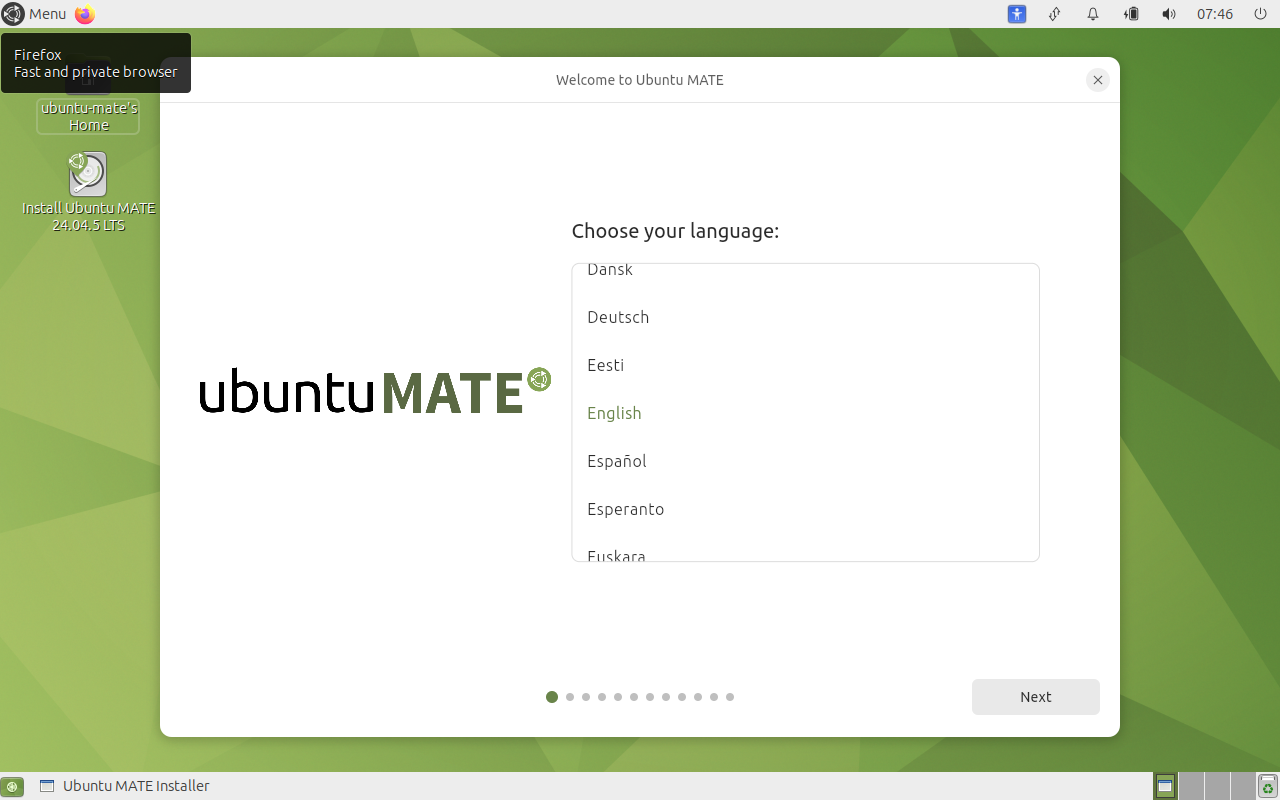
Task: Launch Firefox from the top panel
Action: click(85, 14)
